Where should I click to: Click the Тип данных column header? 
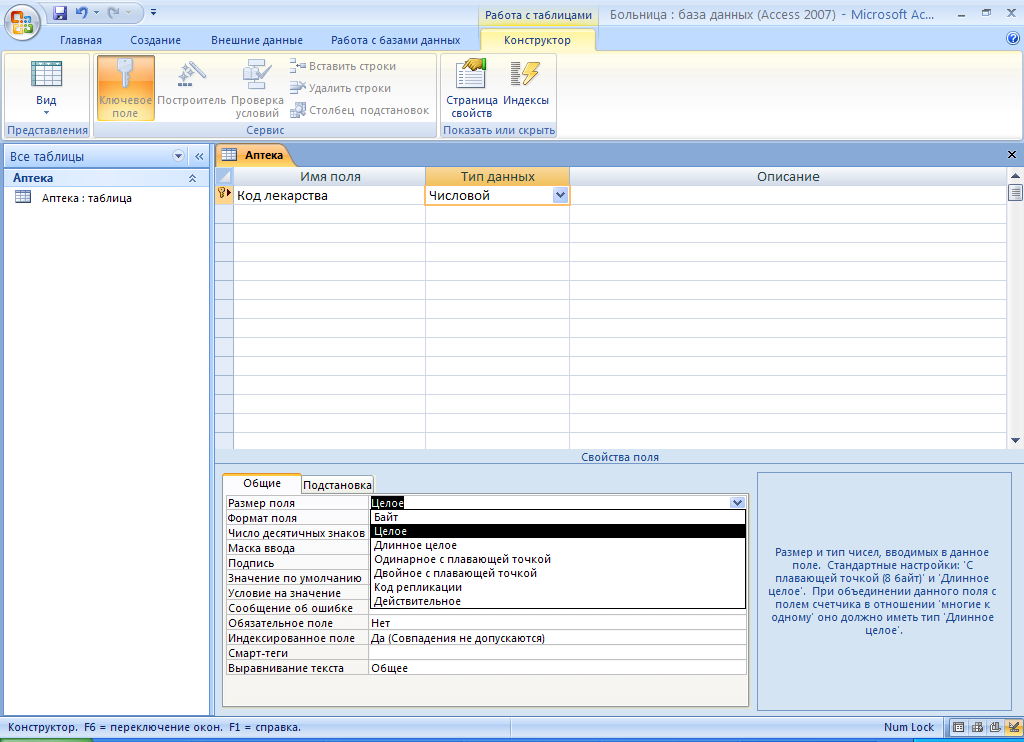pyautogui.click(x=497, y=176)
